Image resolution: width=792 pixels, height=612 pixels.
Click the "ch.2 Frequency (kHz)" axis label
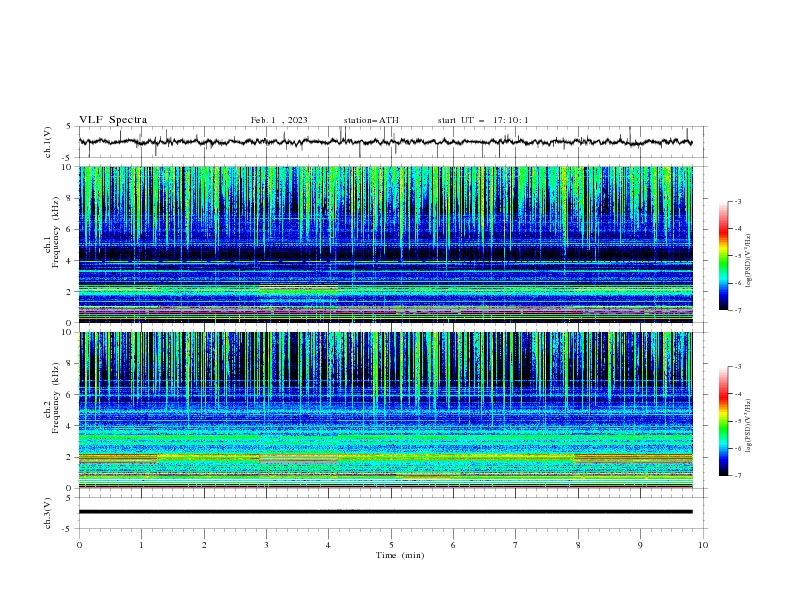[x=52, y=398]
